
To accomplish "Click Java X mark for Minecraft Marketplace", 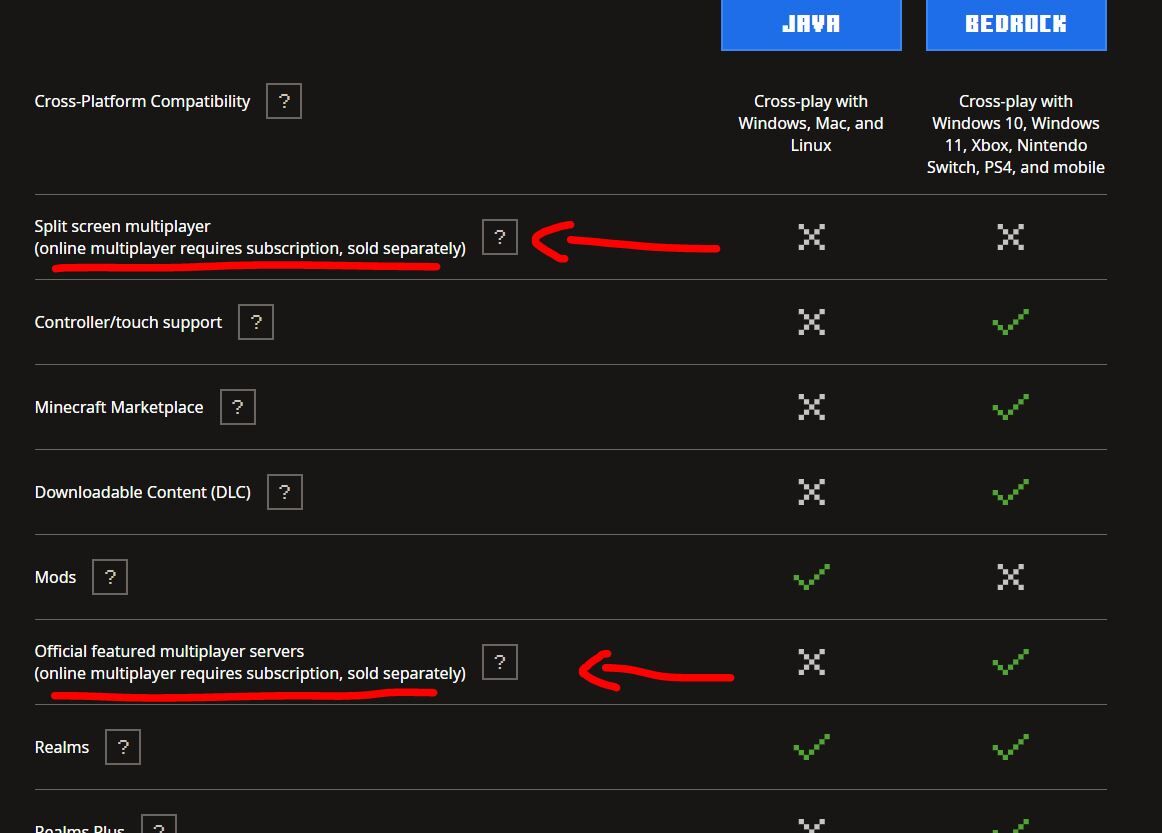I will point(811,407).
